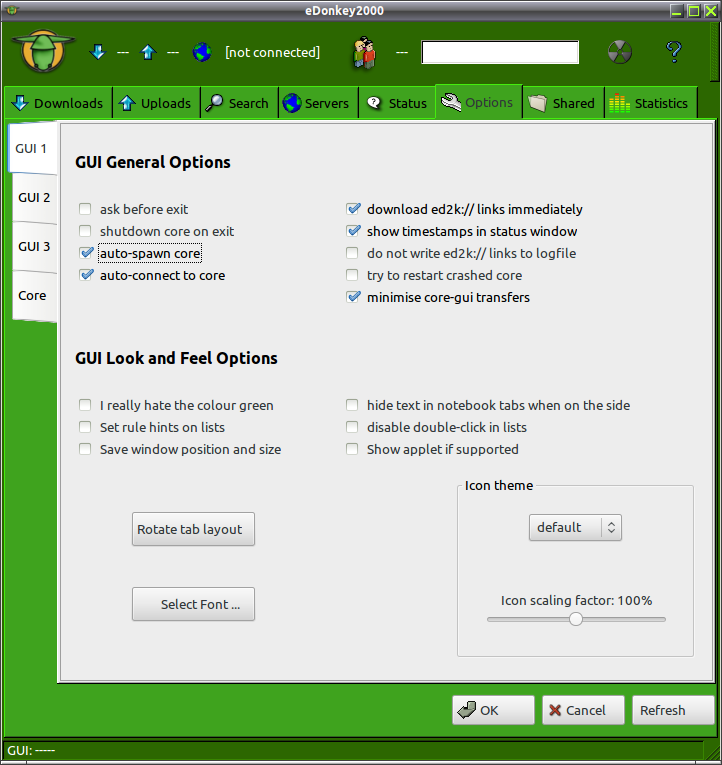The width and height of the screenshot is (722, 765).
Task: Click the magnifier icon on the Search tab
Action: (x=214, y=103)
